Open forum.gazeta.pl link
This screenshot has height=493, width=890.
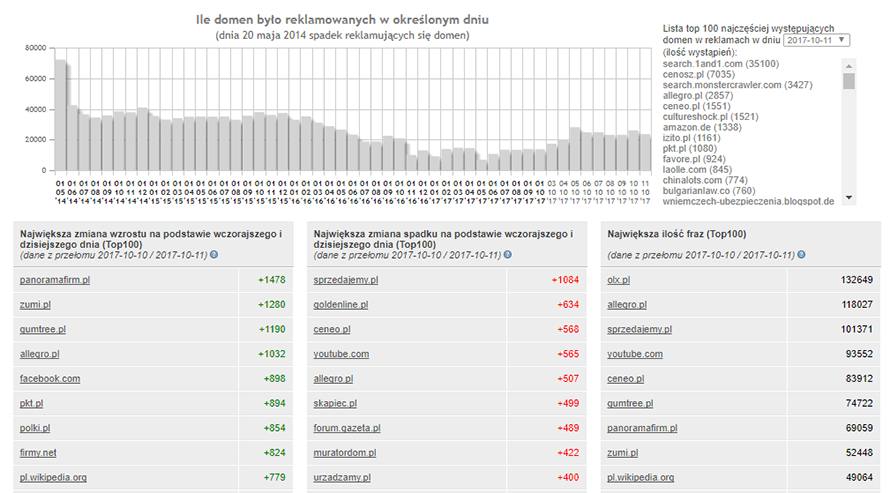[347, 428]
